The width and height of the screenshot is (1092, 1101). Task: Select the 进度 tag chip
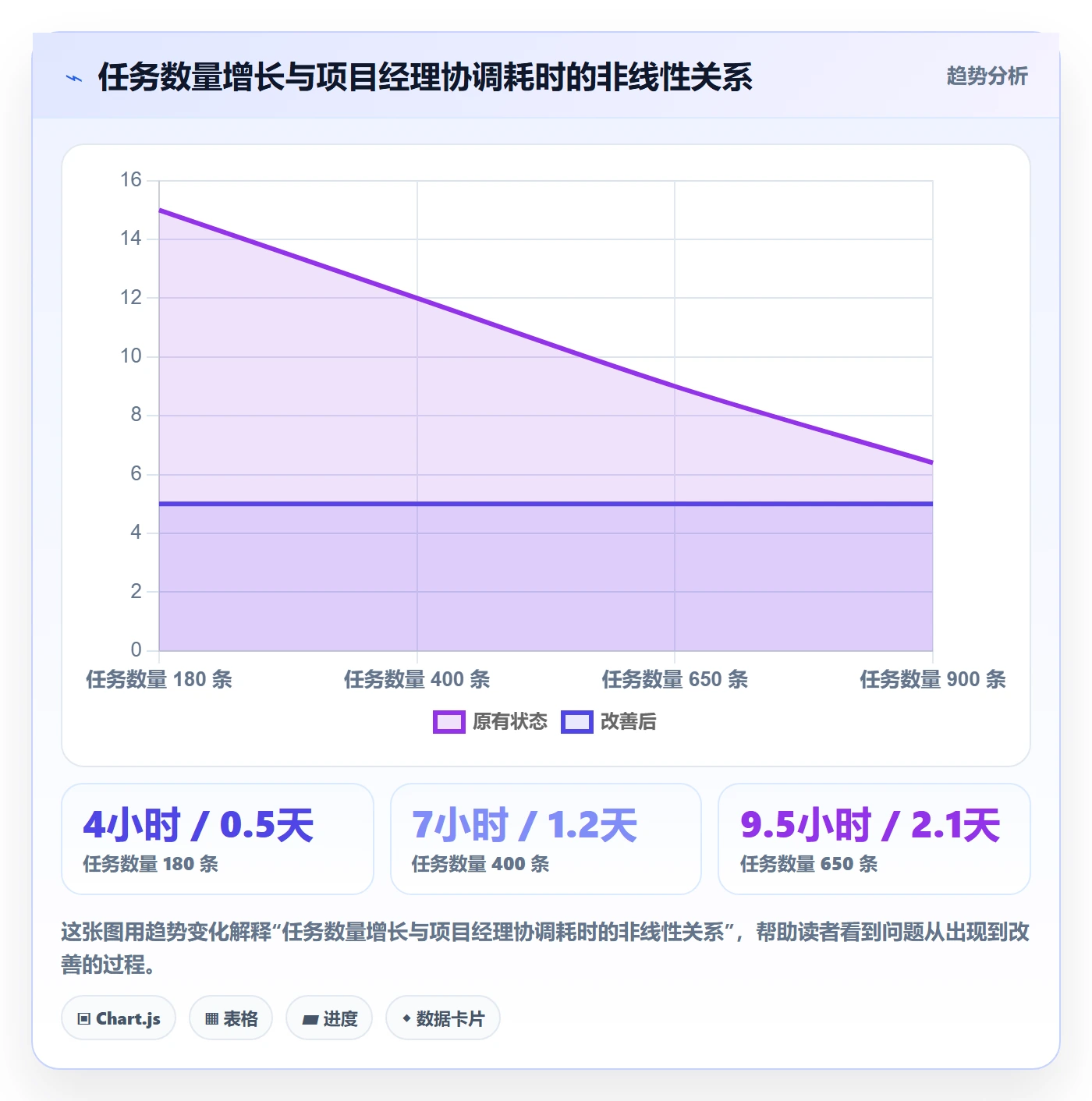click(x=329, y=1018)
